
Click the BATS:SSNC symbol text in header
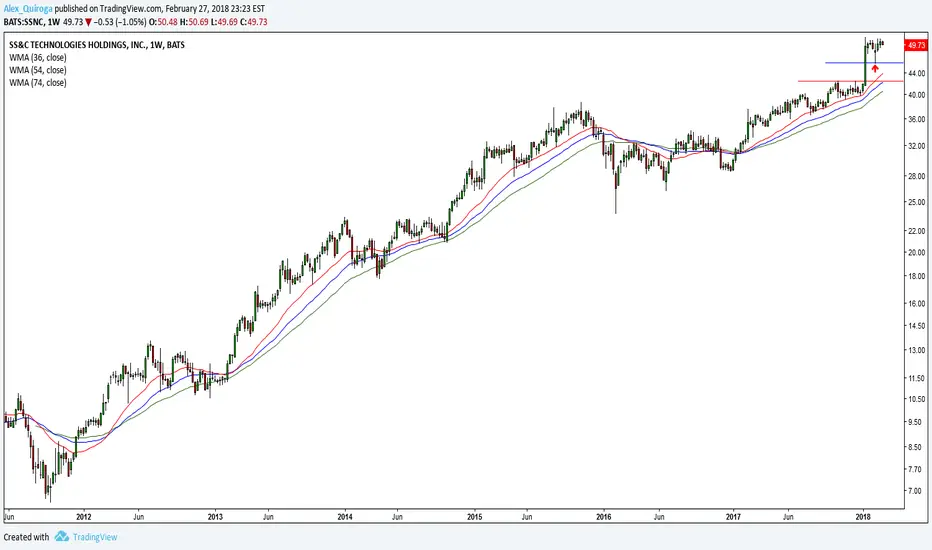coord(24,22)
